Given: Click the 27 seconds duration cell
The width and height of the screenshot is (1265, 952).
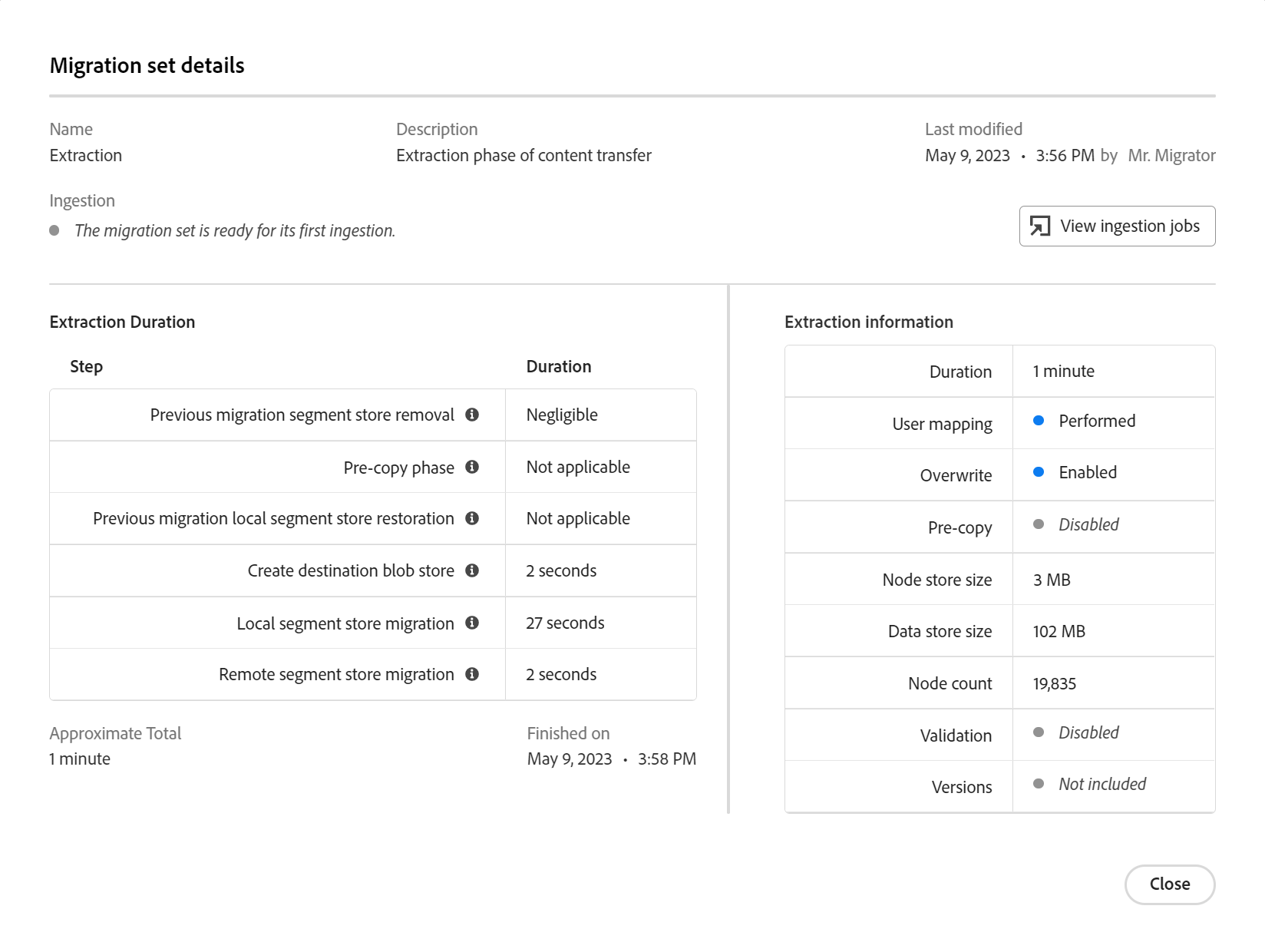Looking at the screenshot, I should pos(565,623).
